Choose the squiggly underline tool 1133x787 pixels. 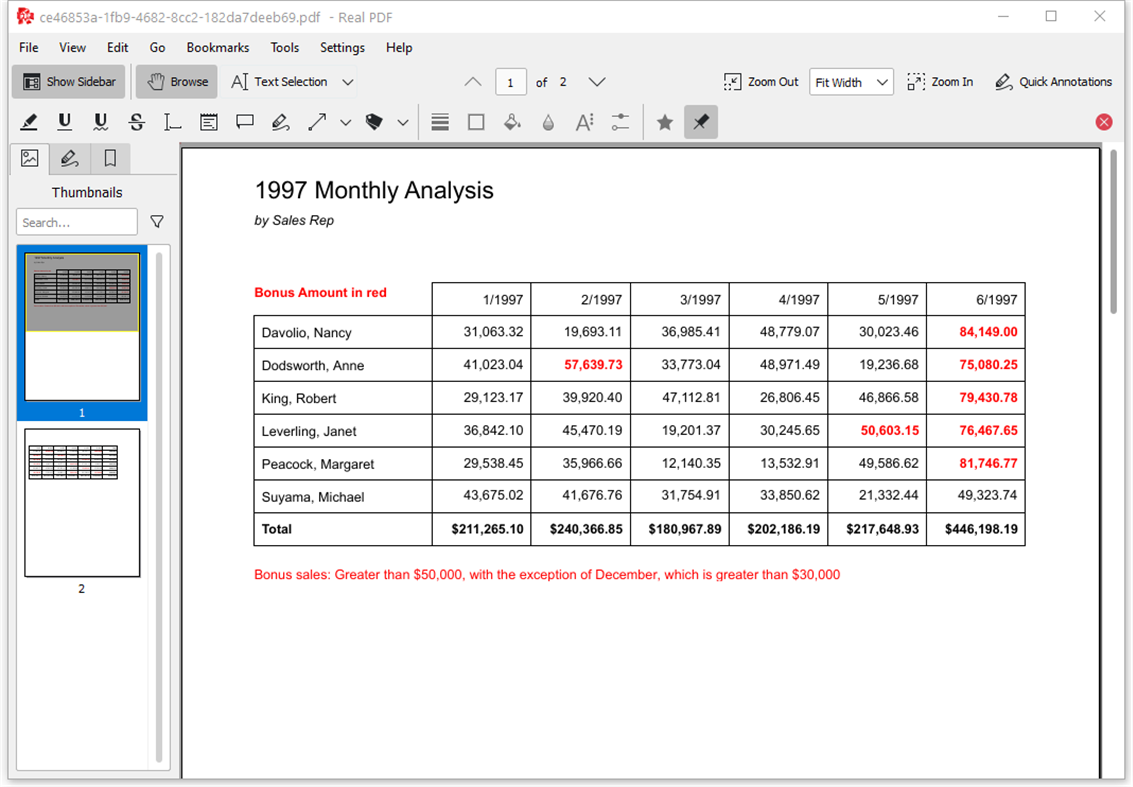pos(100,122)
